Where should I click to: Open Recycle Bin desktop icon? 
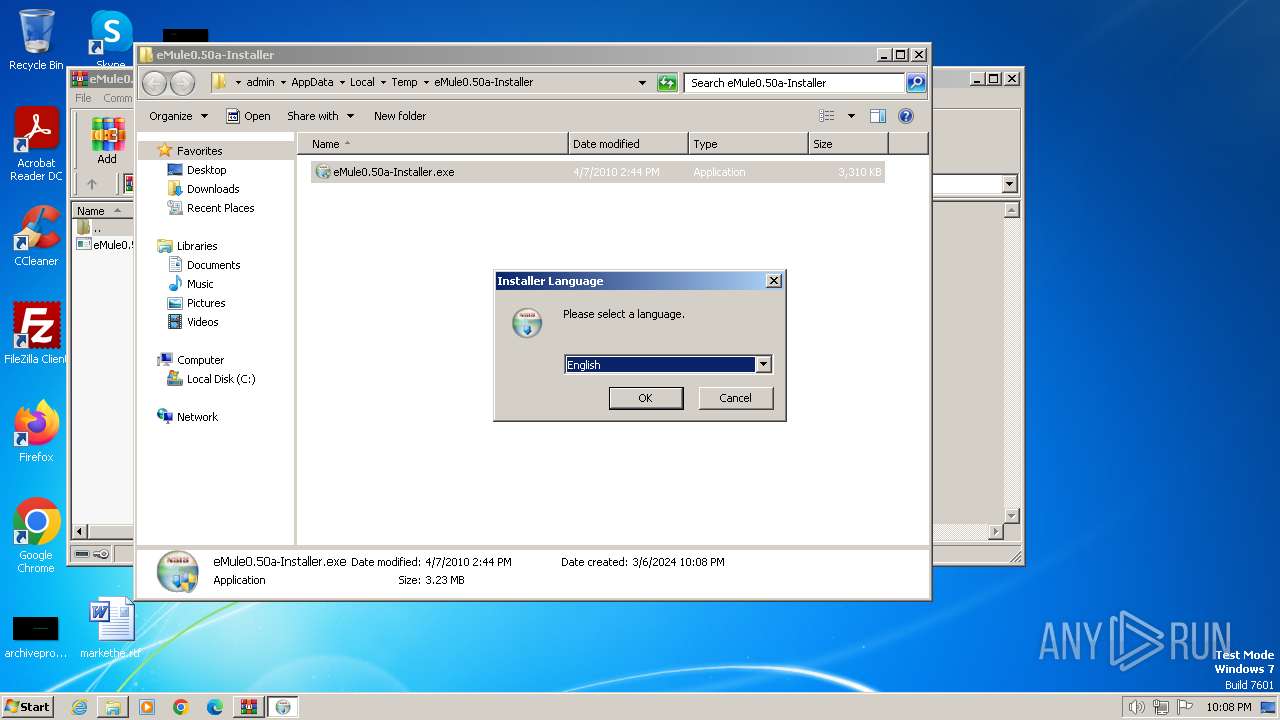point(36,40)
